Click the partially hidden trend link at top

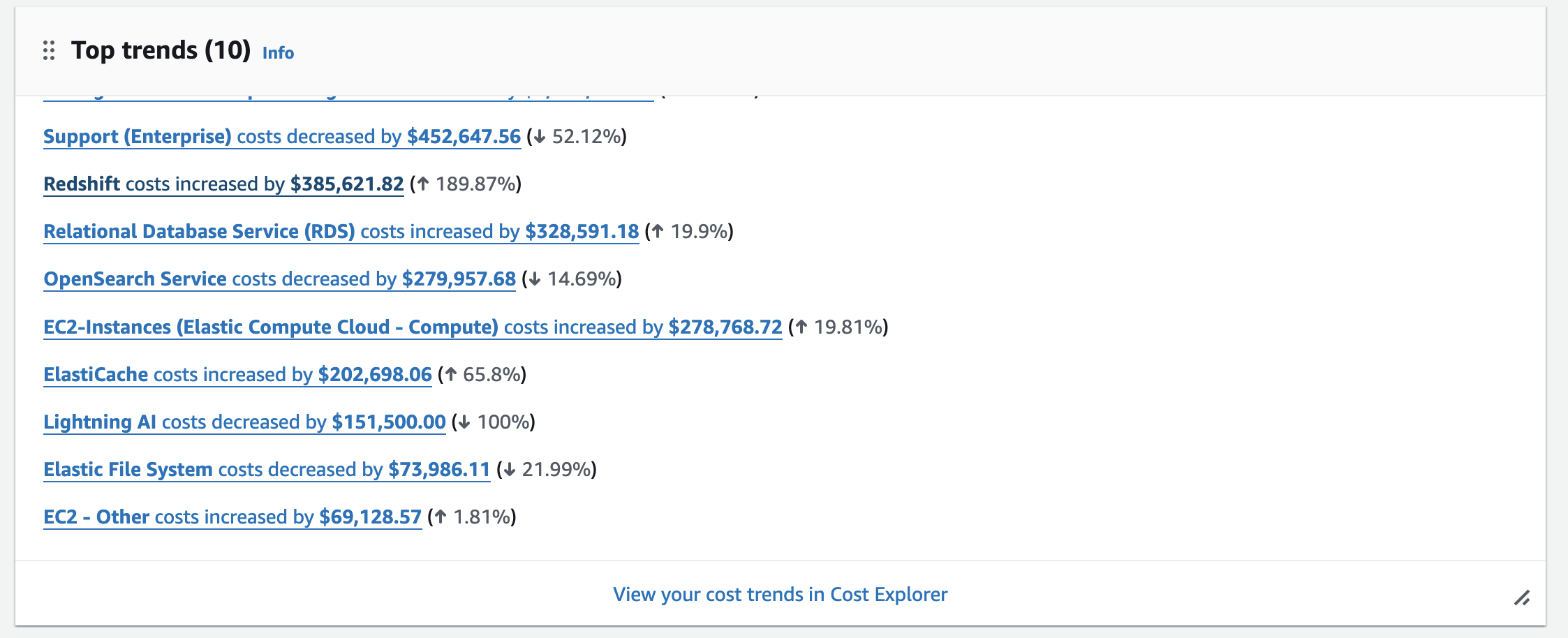pos(348,97)
